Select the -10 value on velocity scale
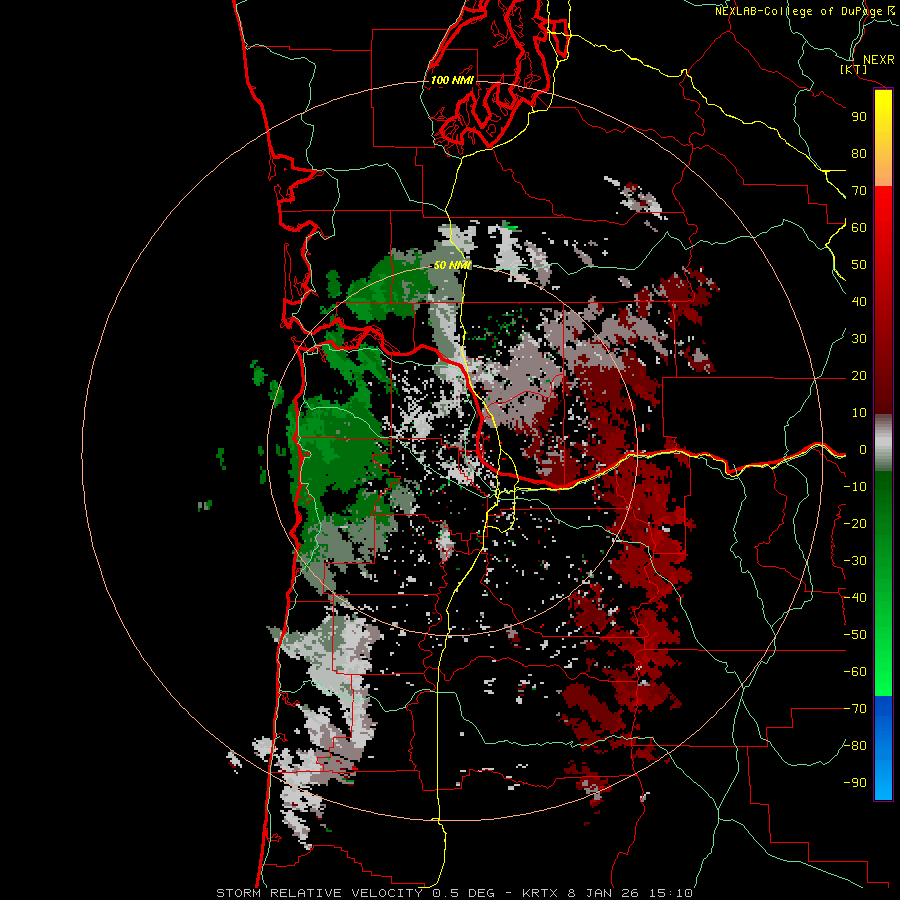 click(x=855, y=487)
